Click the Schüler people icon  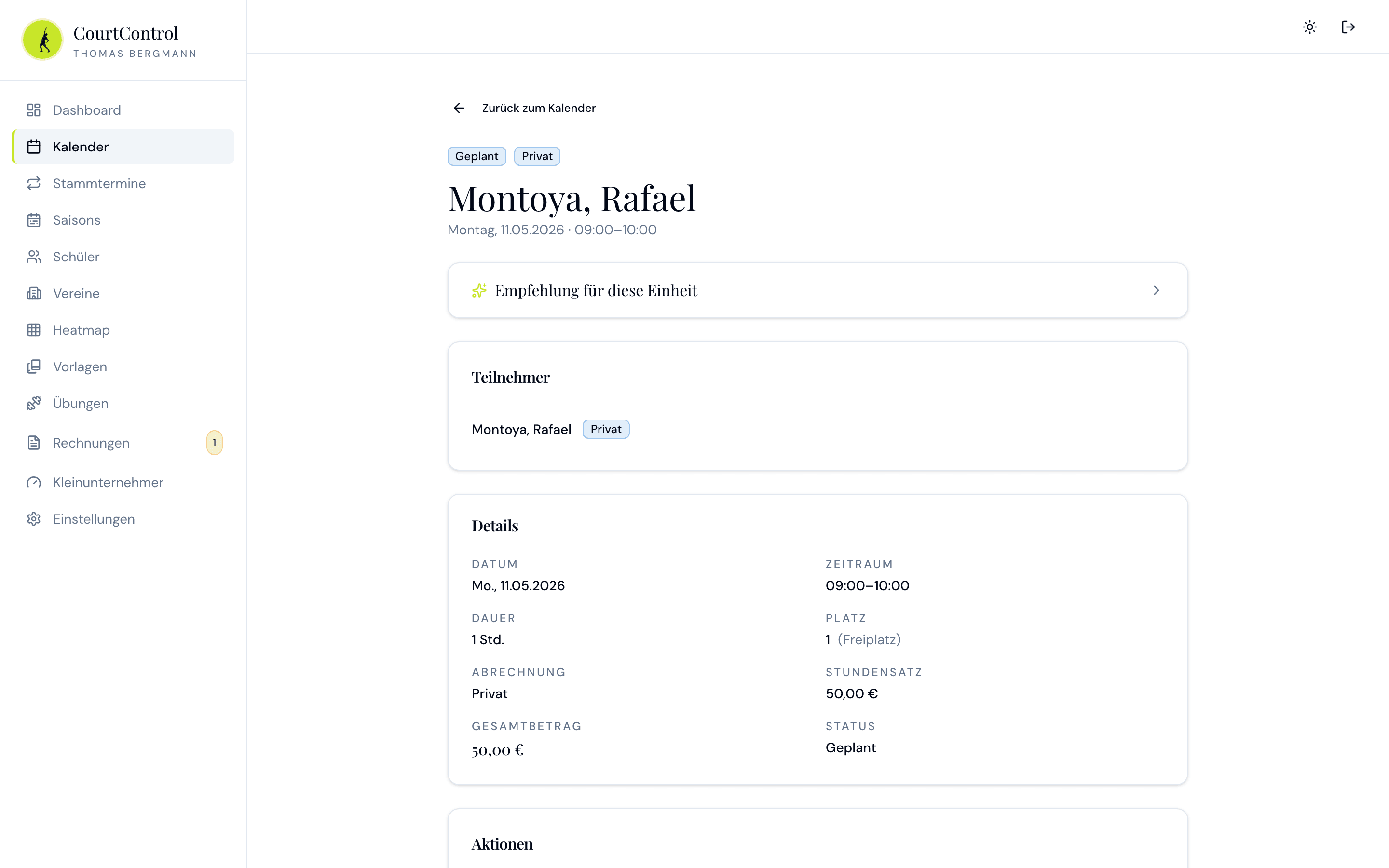[34, 257]
